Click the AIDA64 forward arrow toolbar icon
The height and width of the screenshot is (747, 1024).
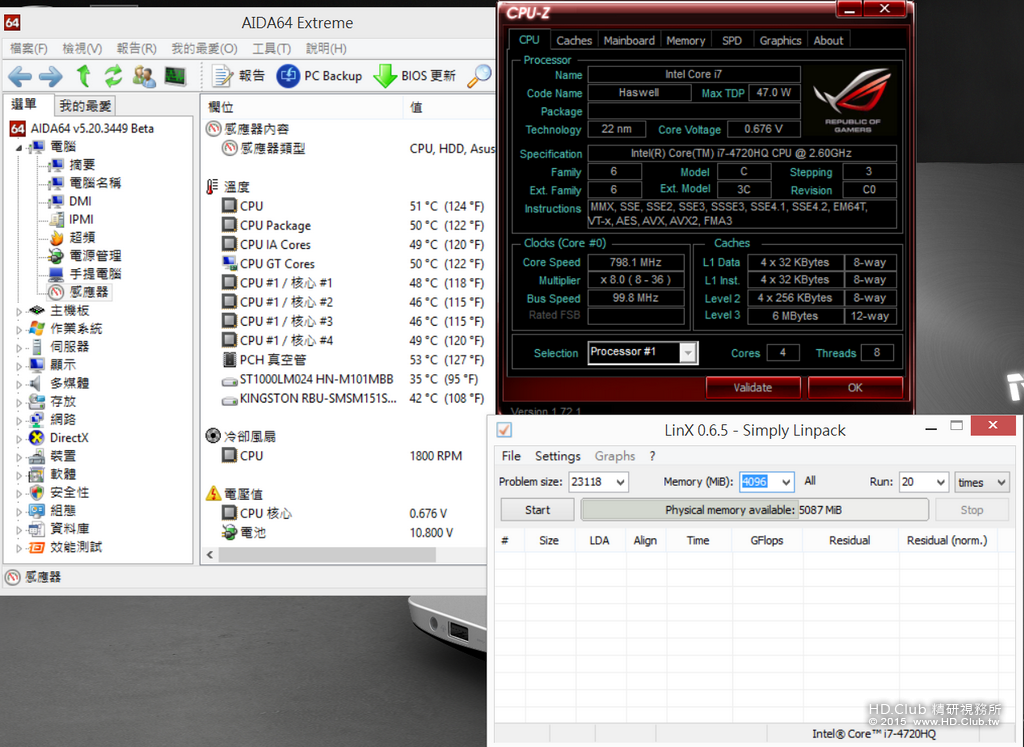tap(50, 76)
